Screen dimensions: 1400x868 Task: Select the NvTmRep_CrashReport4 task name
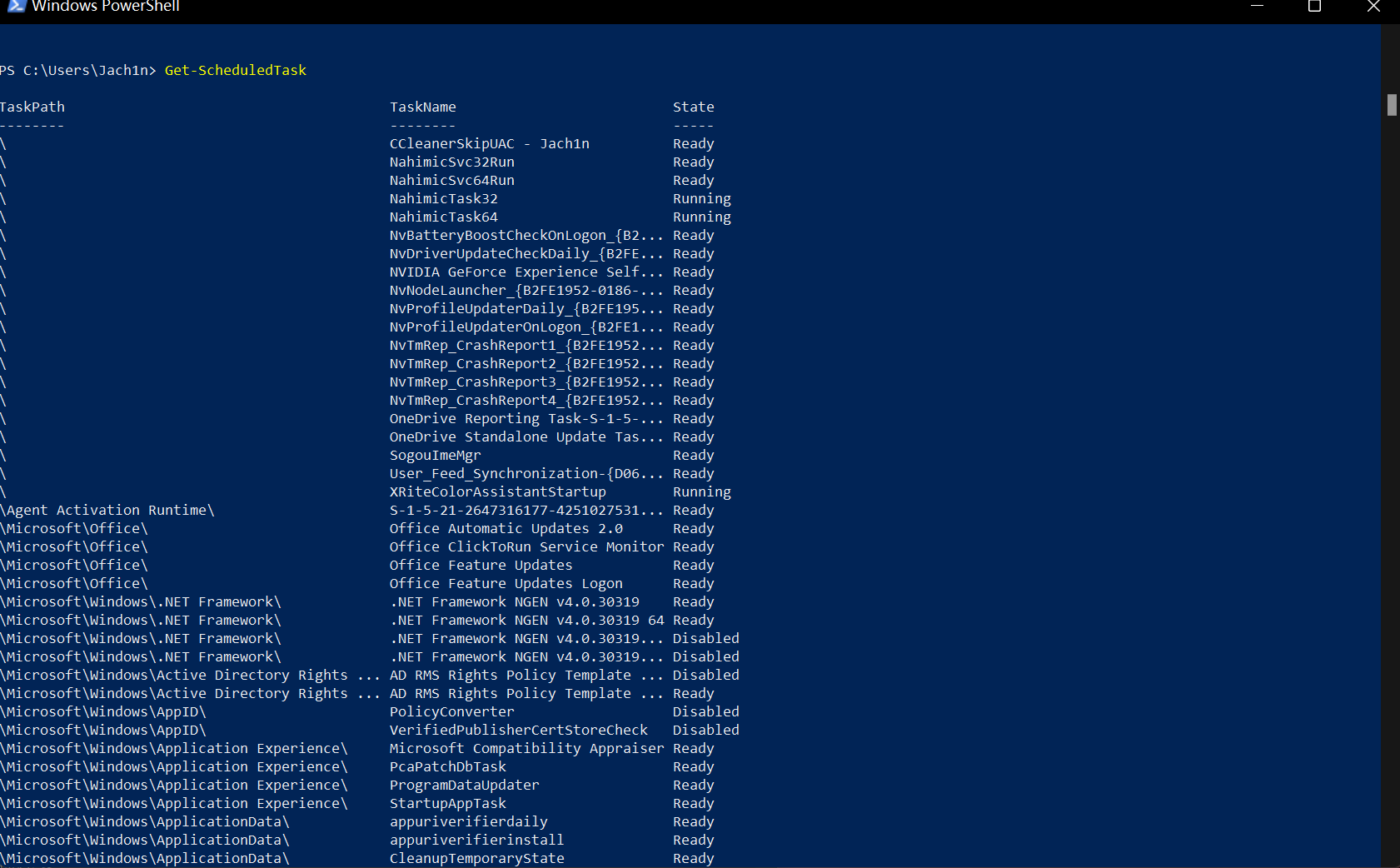coord(527,400)
